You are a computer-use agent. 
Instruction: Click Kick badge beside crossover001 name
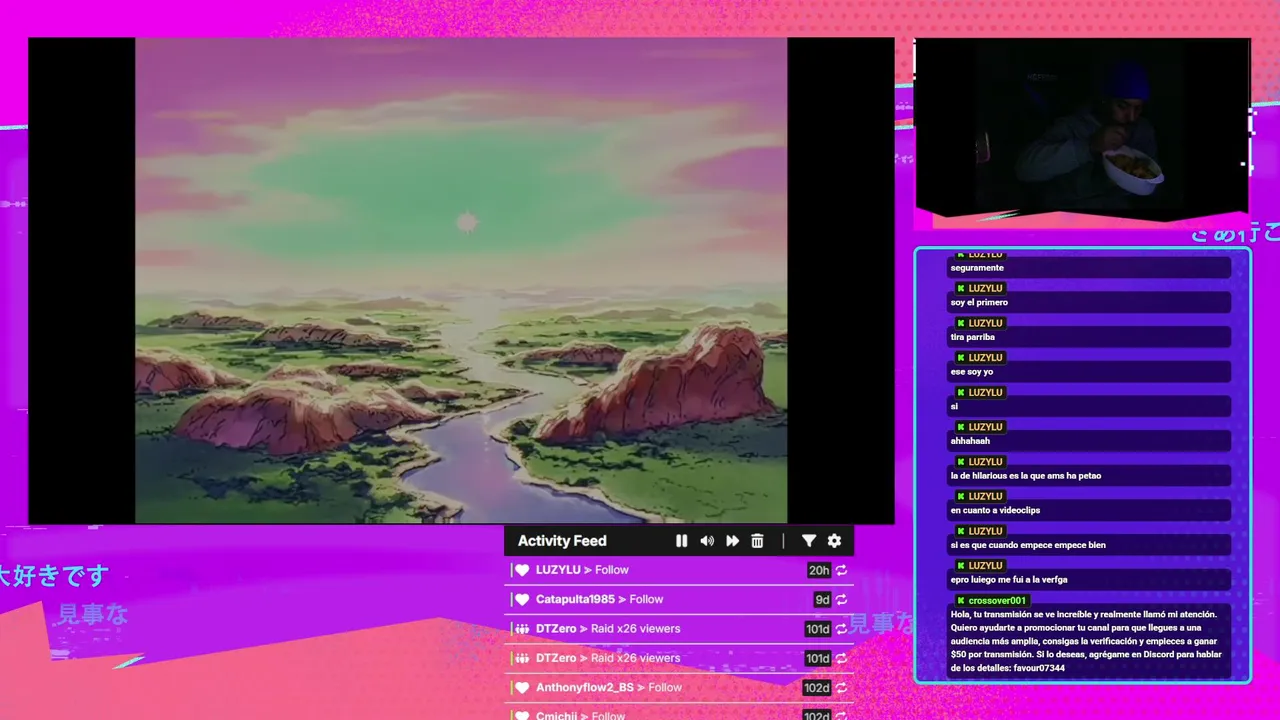pos(961,601)
